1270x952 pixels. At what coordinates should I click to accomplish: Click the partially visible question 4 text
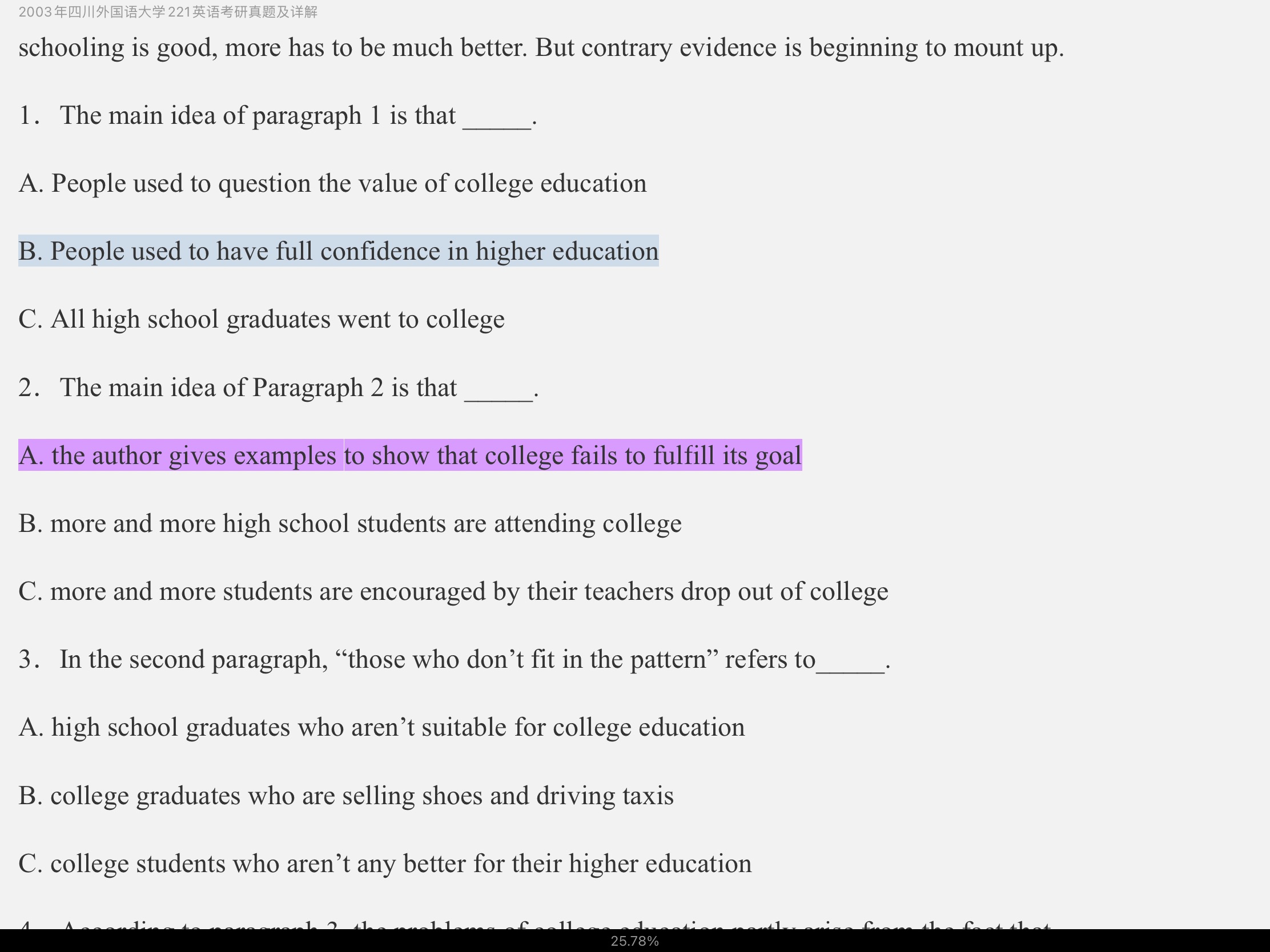click(x=534, y=923)
